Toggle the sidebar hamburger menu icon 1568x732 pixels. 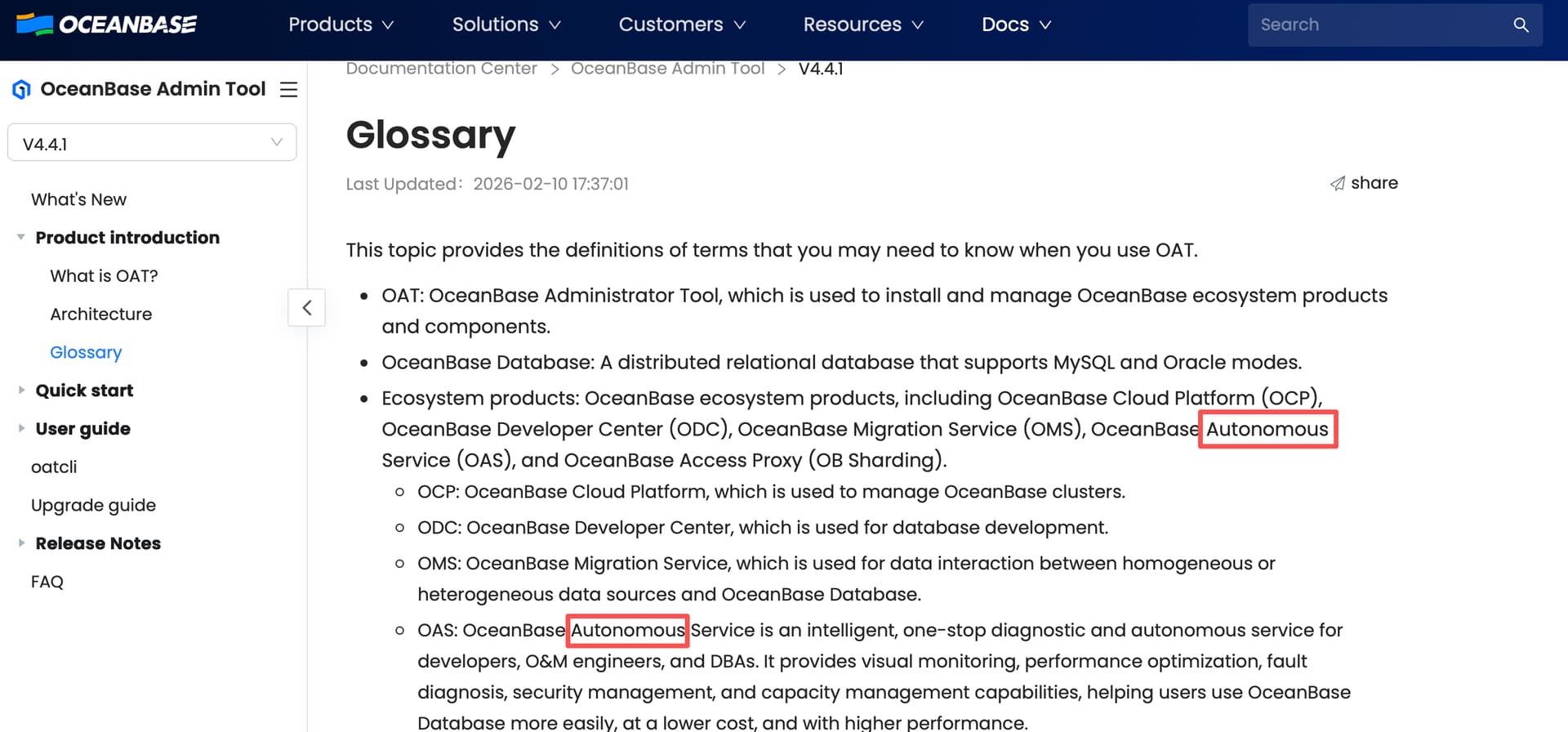(288, 89)
